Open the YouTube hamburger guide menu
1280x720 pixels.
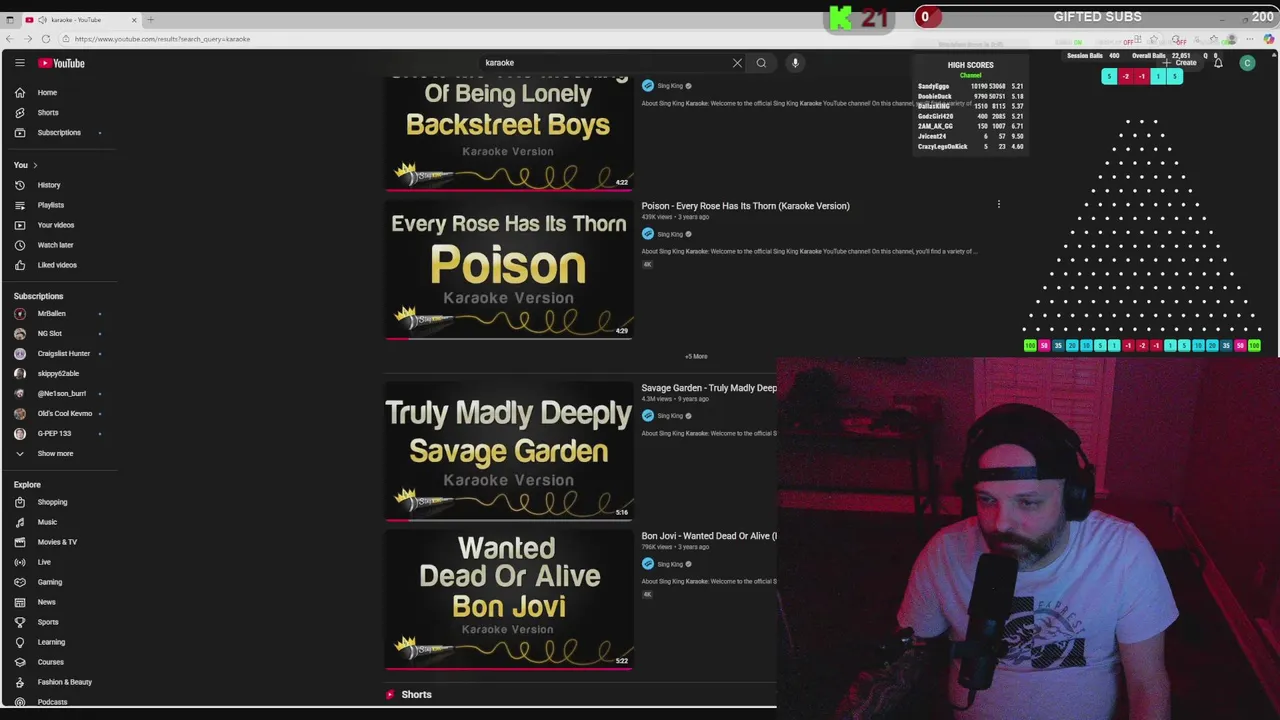[x=19, y=63]
